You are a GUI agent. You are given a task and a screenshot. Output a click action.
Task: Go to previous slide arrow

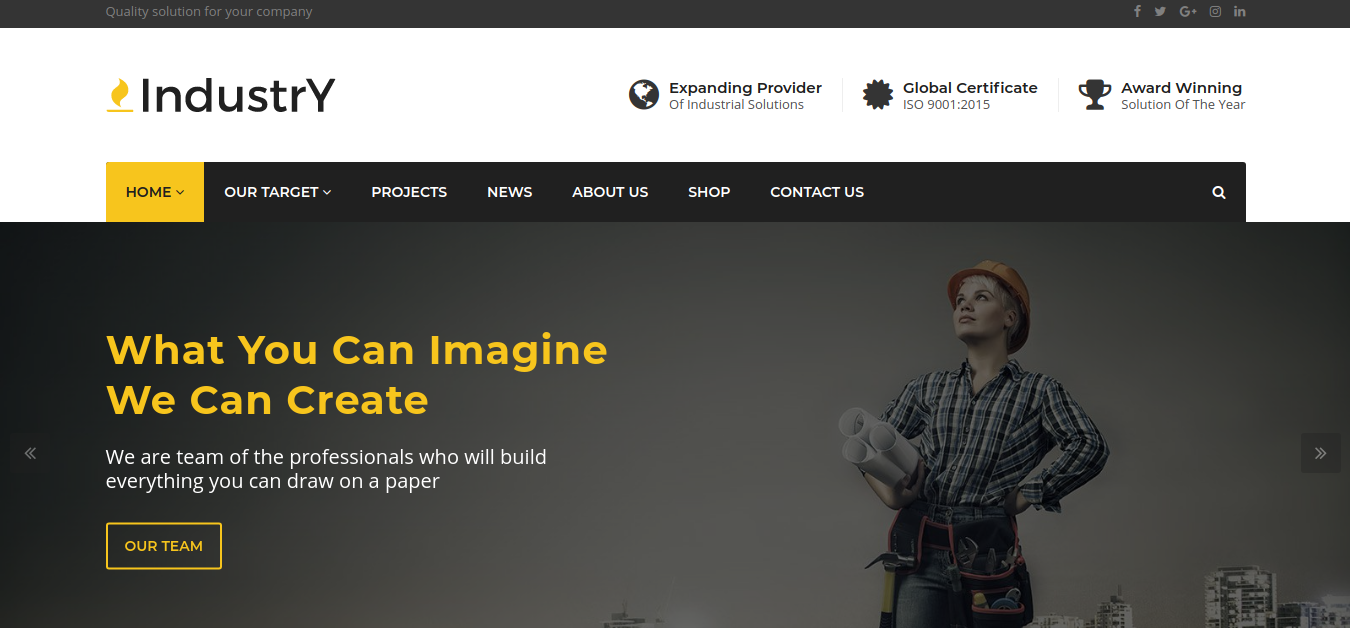tap(30, 453)
